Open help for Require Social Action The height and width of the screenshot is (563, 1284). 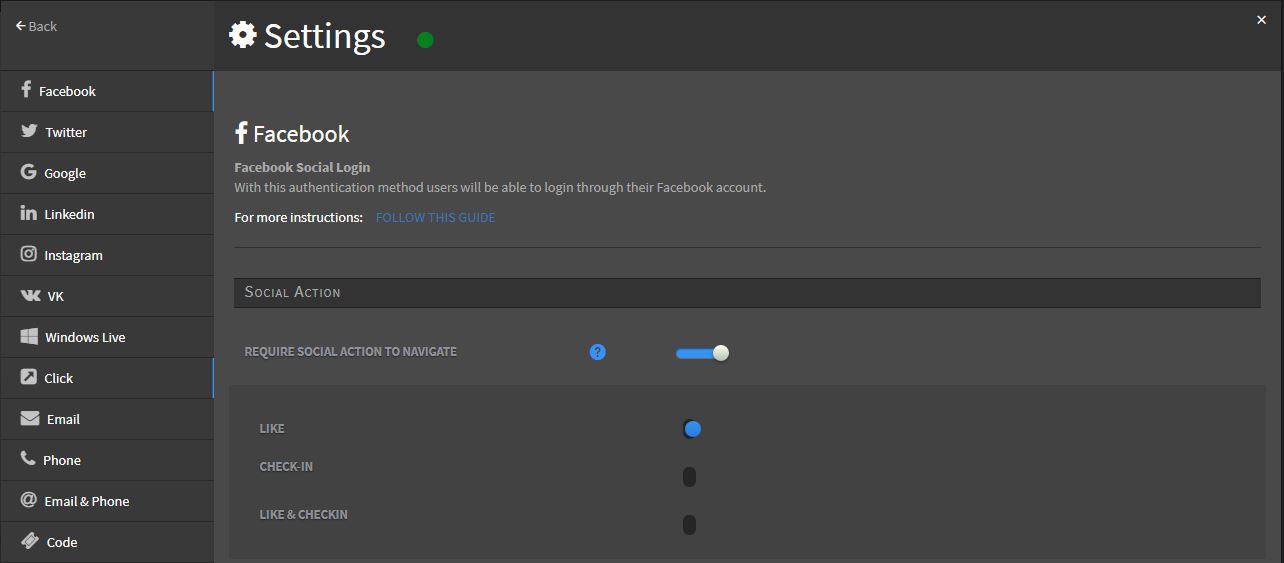click(x=598, y=352)
